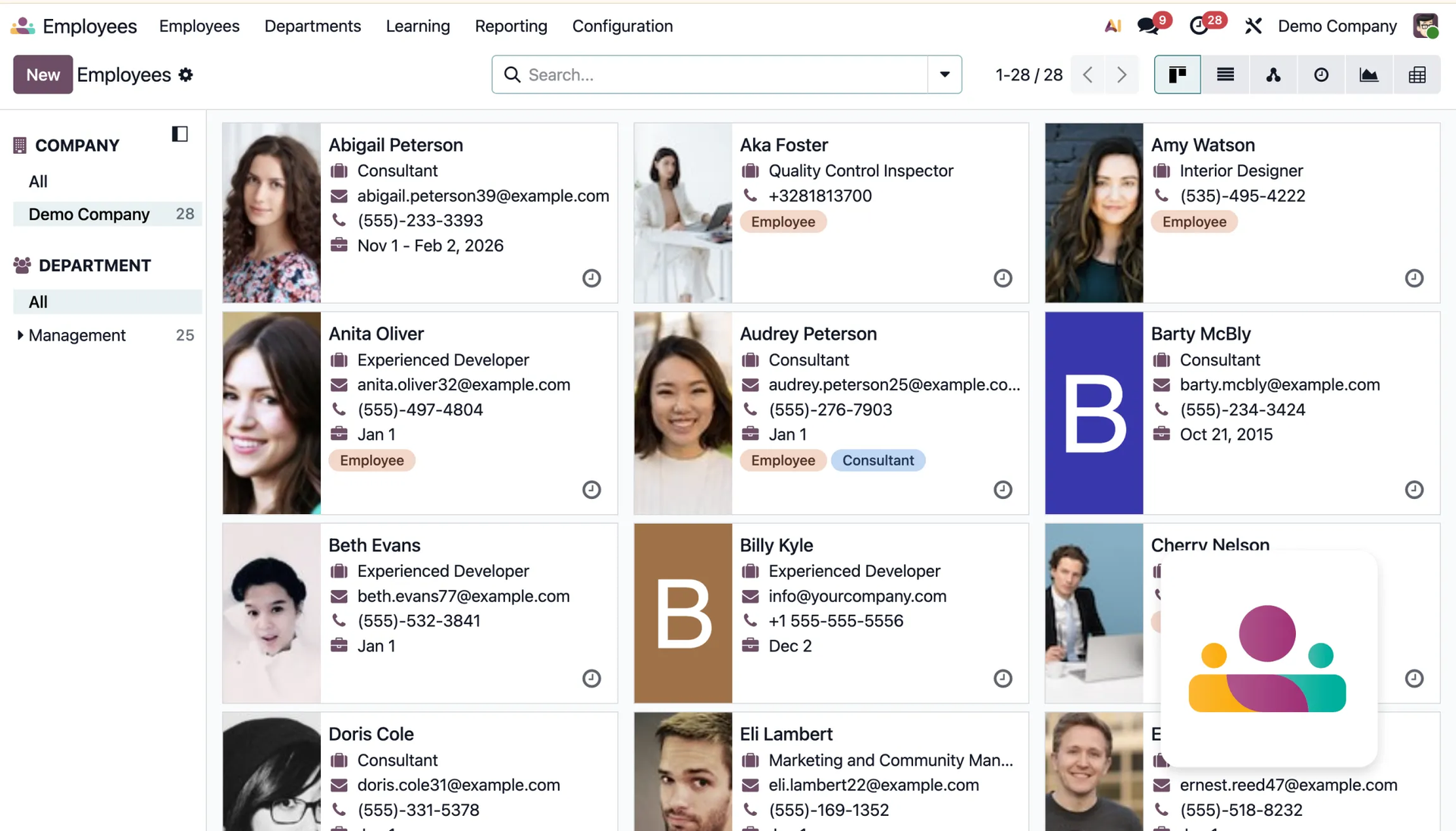Switch to Activity view

click(x=1321, y=74)
